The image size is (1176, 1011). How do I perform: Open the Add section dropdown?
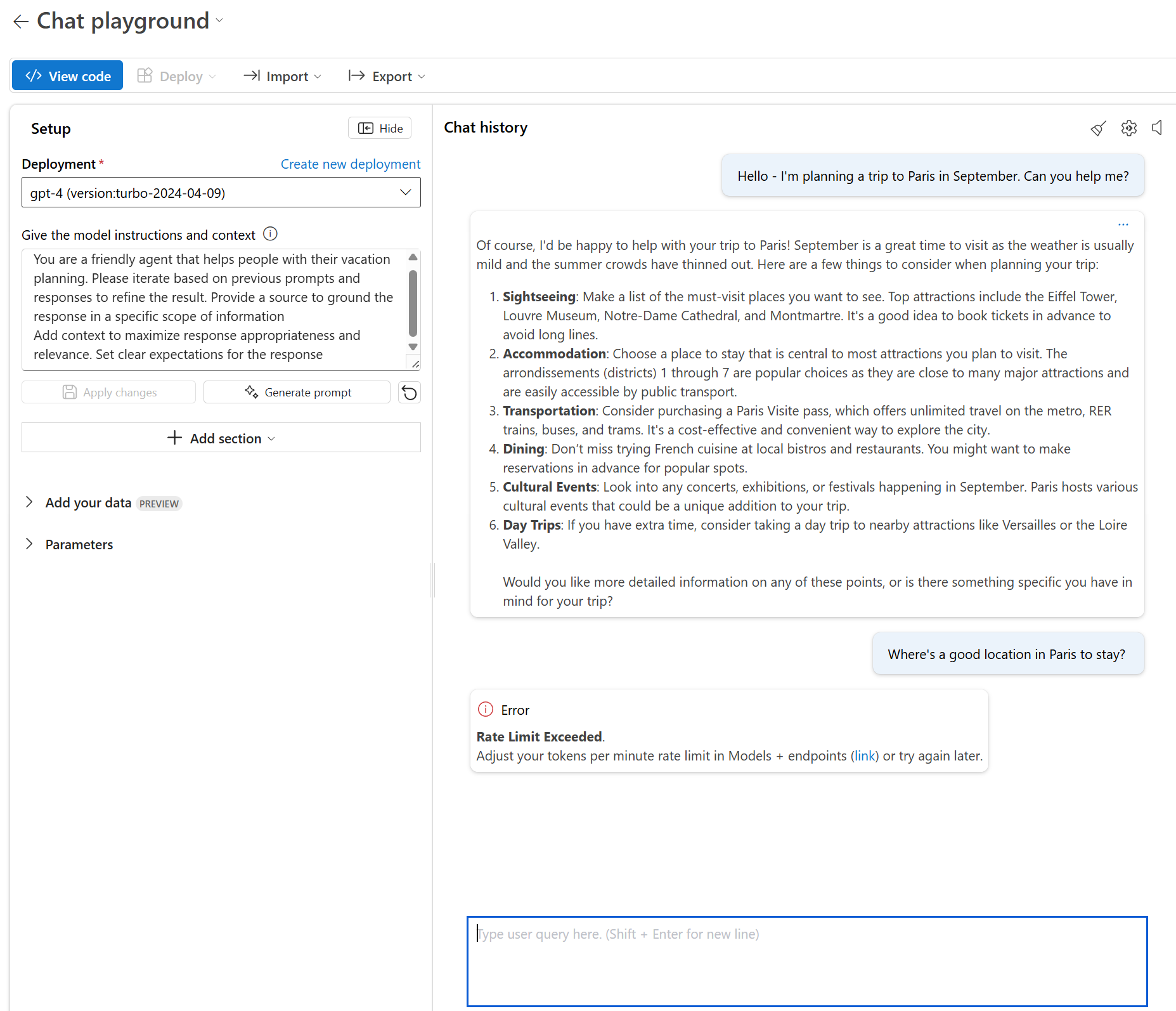point(221,438)
